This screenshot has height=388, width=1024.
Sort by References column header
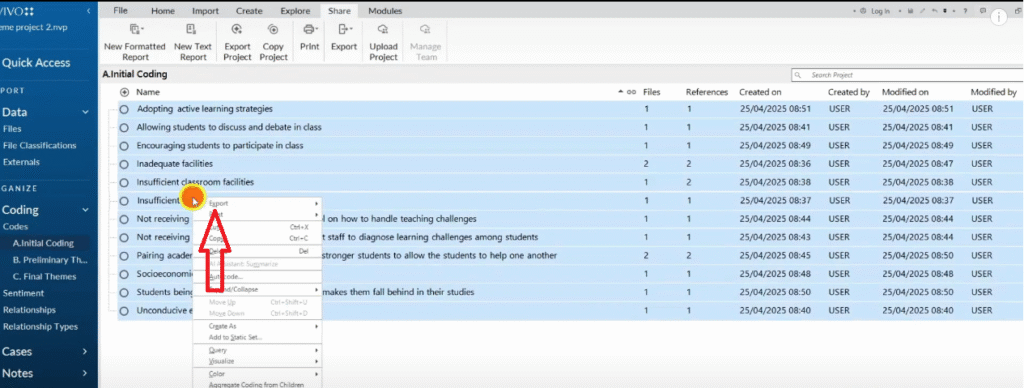[707, 93]
